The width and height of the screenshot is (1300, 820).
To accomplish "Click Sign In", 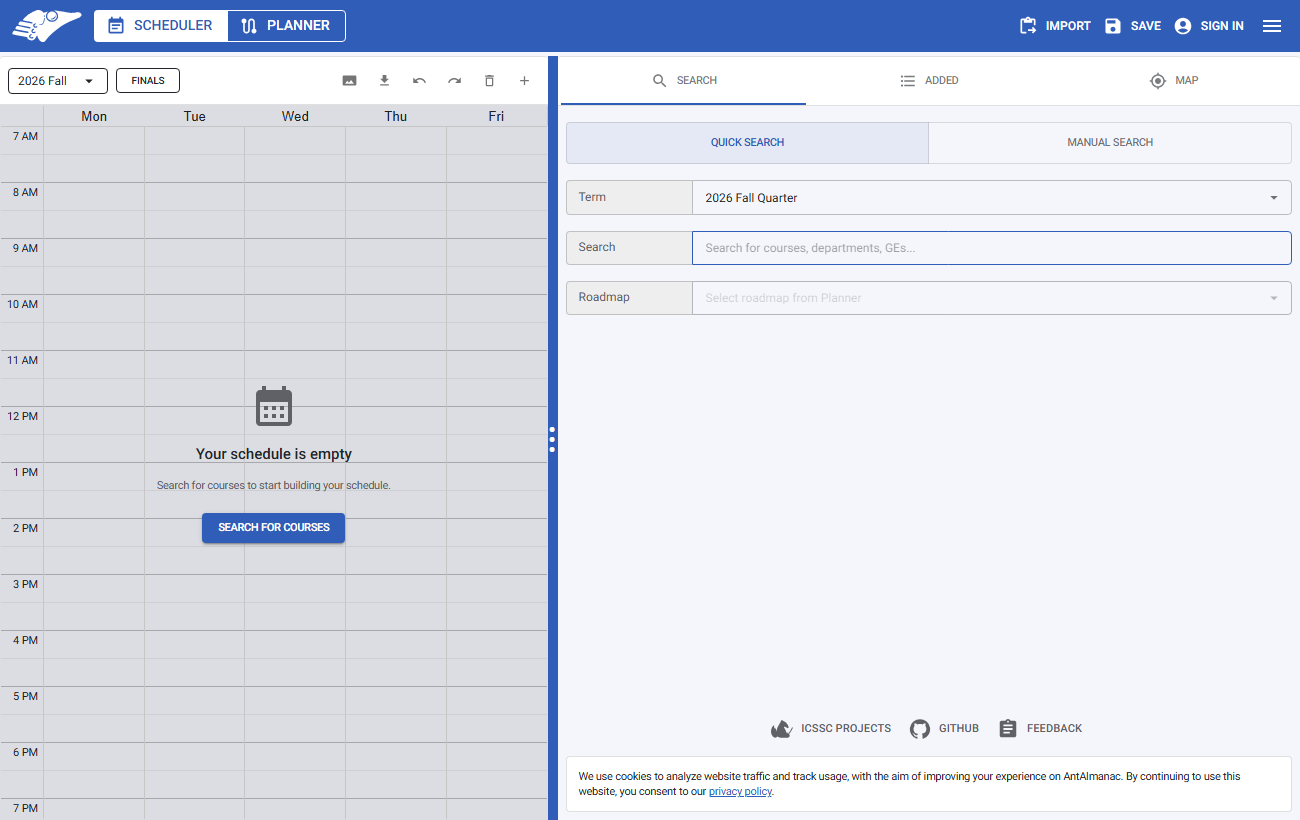I will [x=1209, y=26].
